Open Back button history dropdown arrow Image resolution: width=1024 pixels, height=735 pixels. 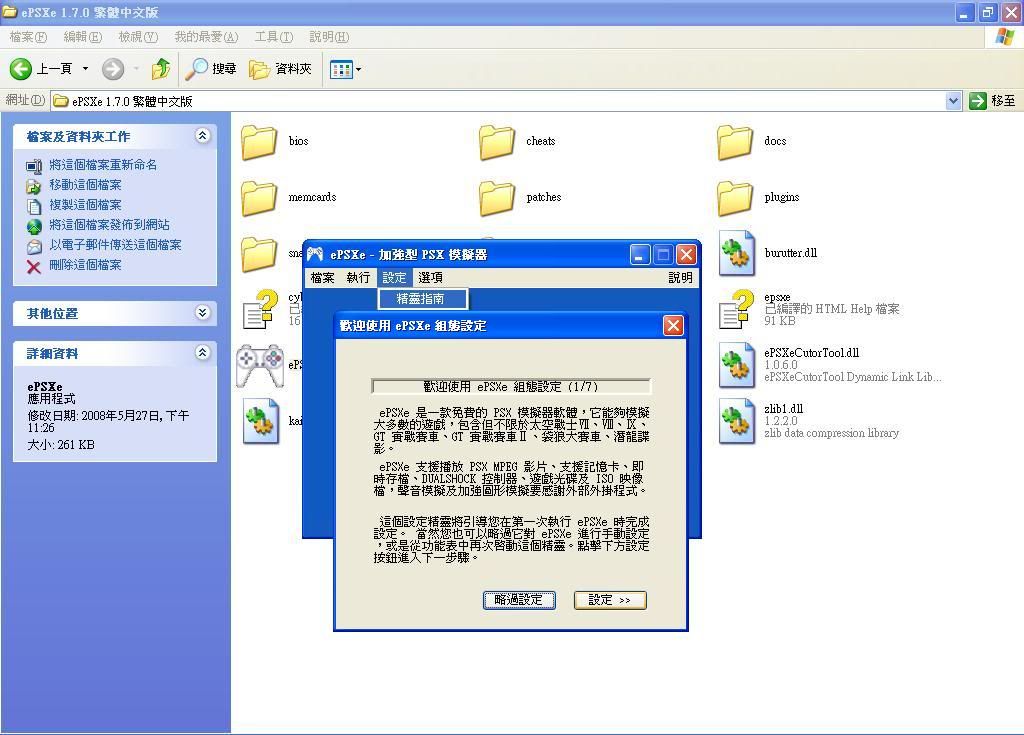pyautogui.click(x=85, y=69)
